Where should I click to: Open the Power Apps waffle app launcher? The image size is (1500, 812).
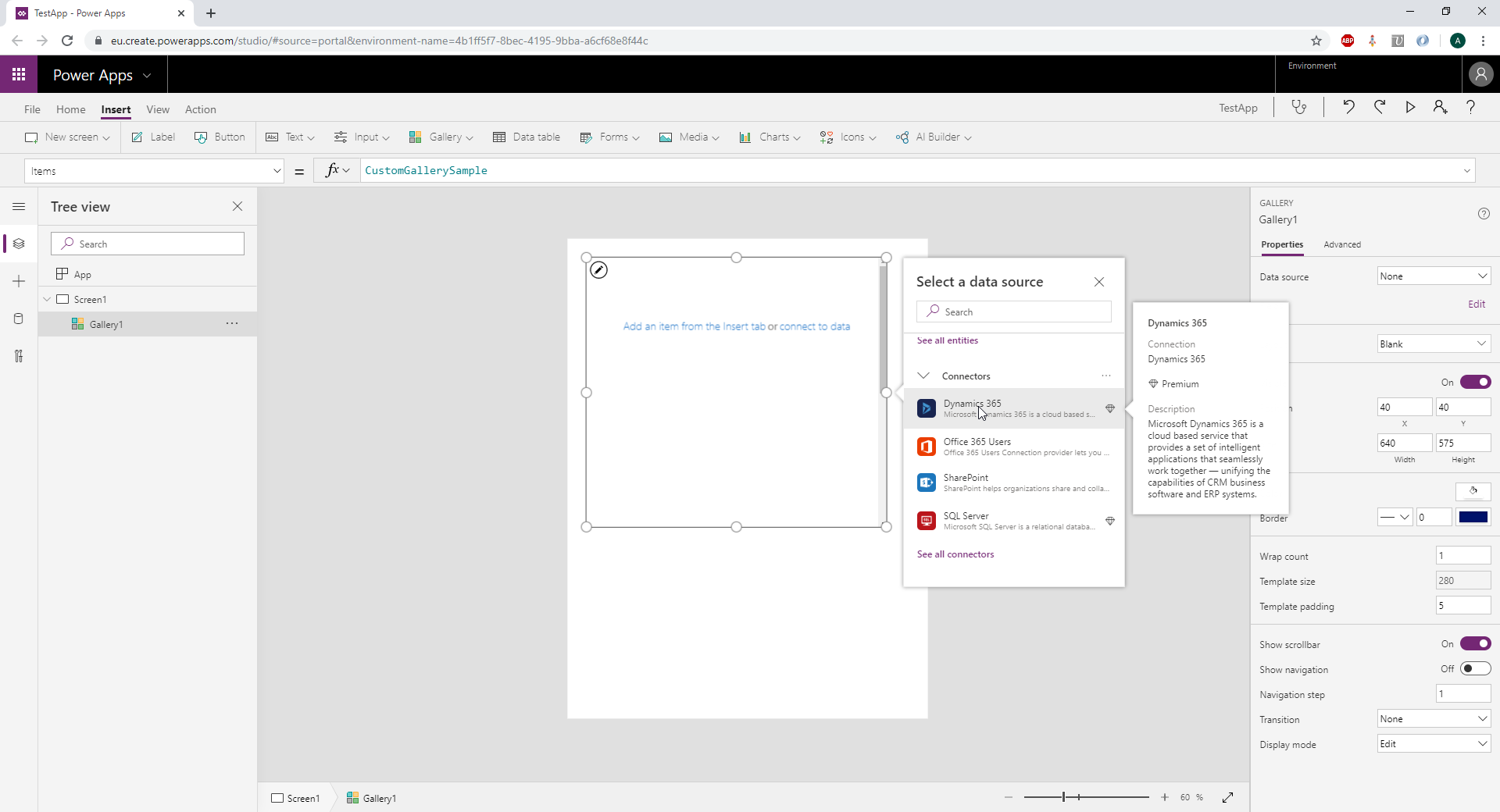[x=19, y=74]
